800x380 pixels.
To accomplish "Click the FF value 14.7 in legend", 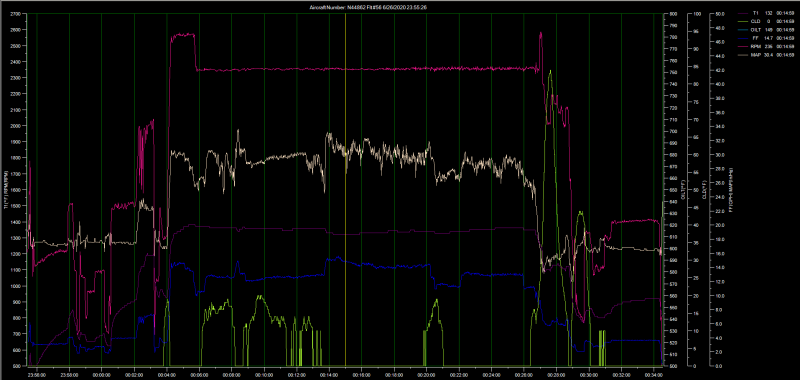I will pos(768,38).
